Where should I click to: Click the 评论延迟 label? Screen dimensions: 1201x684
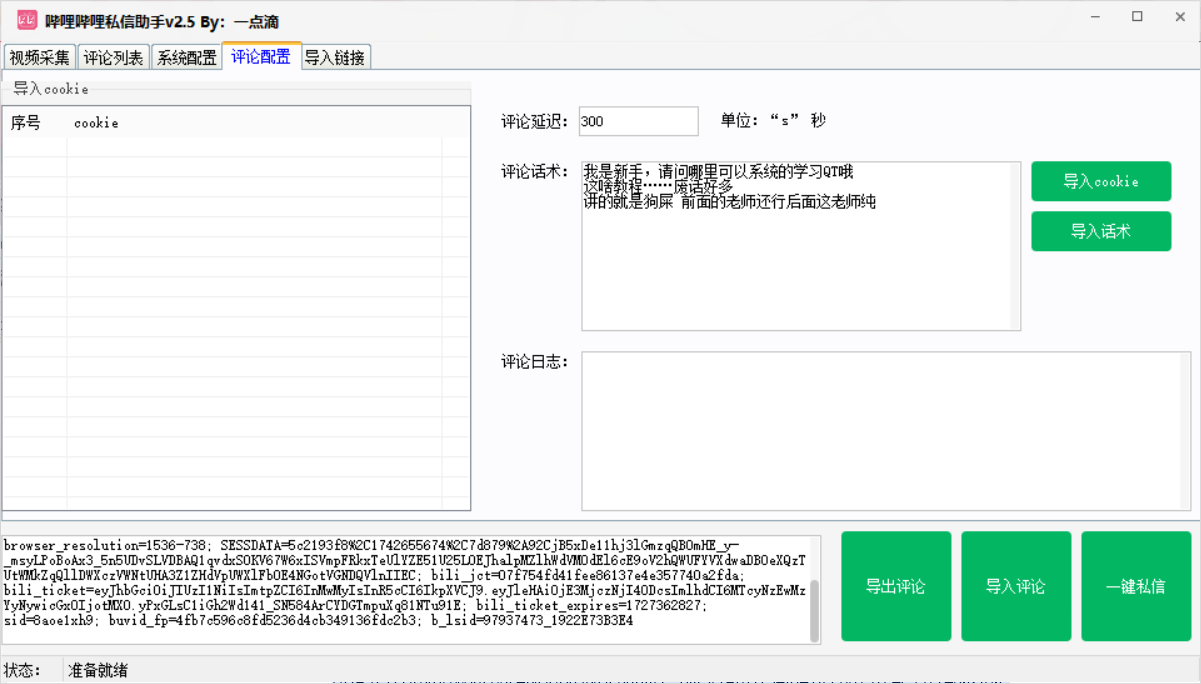click(x=535, y=121)
